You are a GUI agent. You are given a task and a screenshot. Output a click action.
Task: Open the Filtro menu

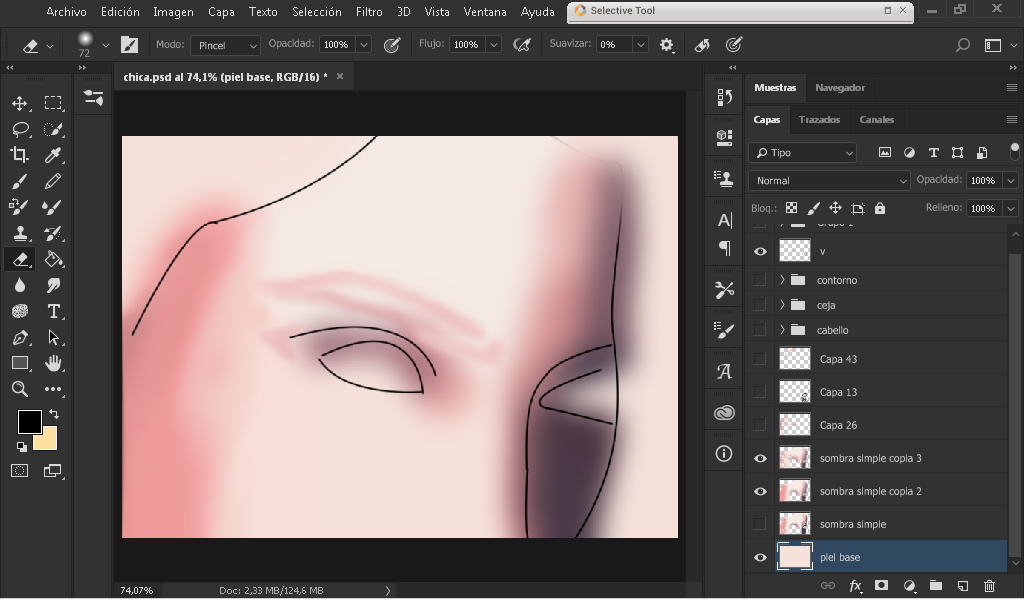tap(368, 12)
